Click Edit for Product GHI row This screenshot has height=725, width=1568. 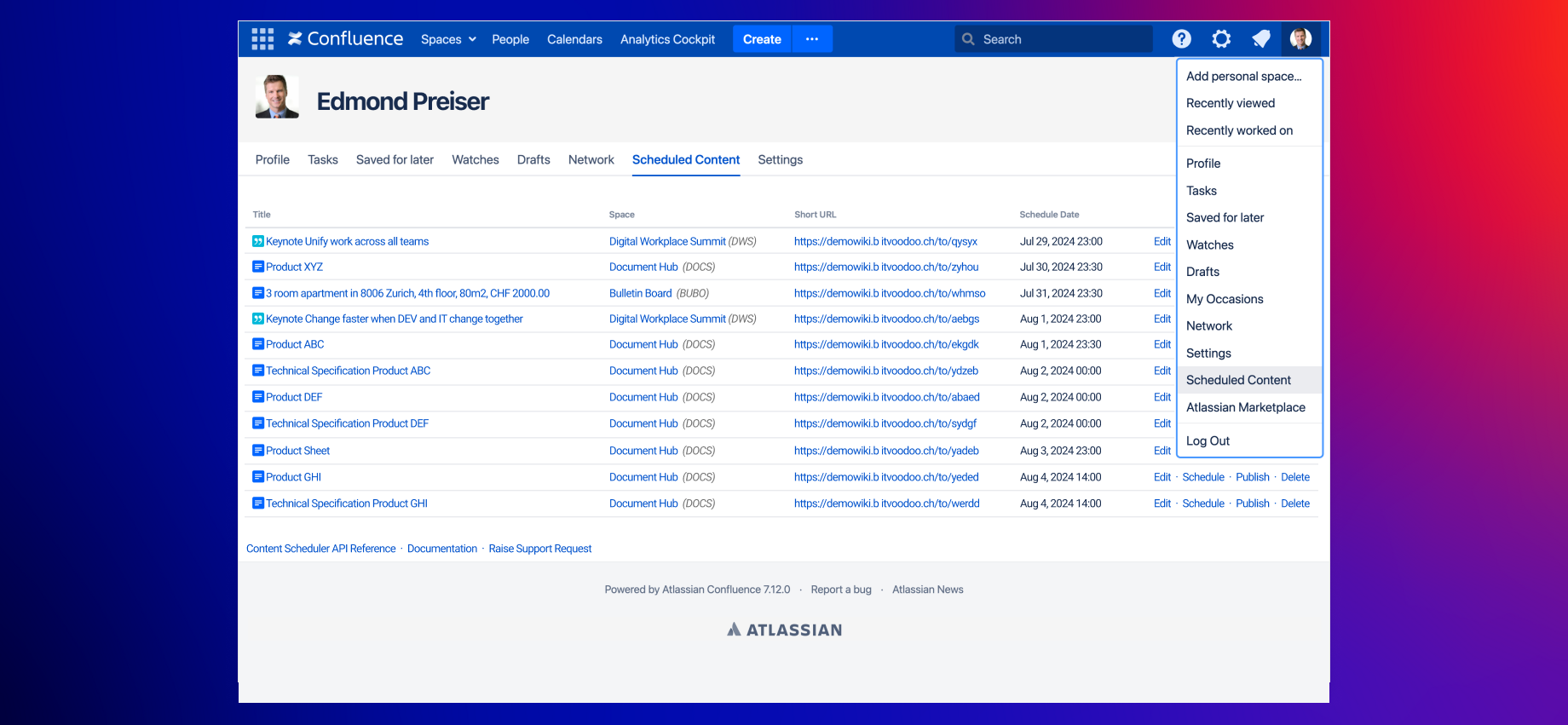[1162, 477]
